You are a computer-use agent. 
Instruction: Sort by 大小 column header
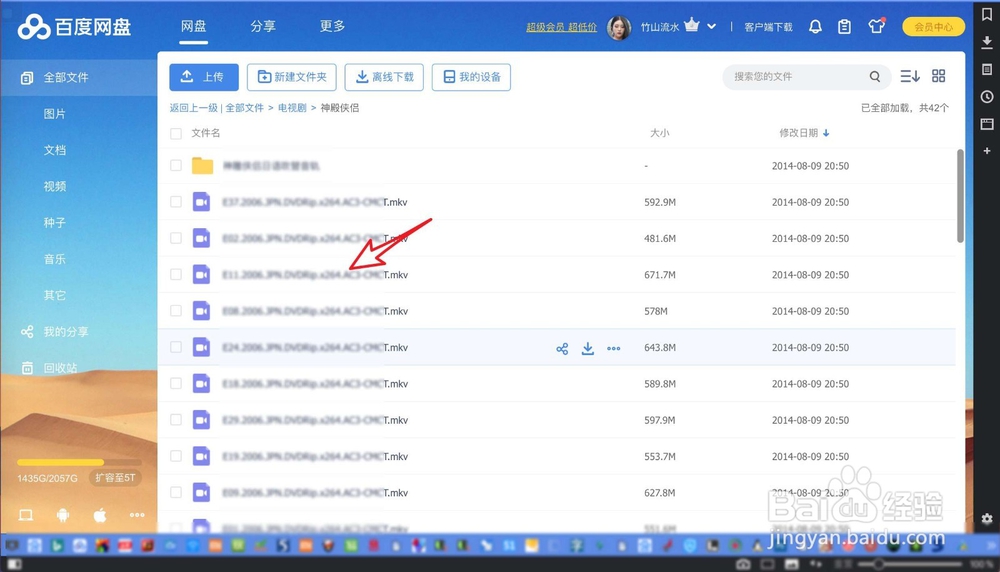click(x=659, y=133)
